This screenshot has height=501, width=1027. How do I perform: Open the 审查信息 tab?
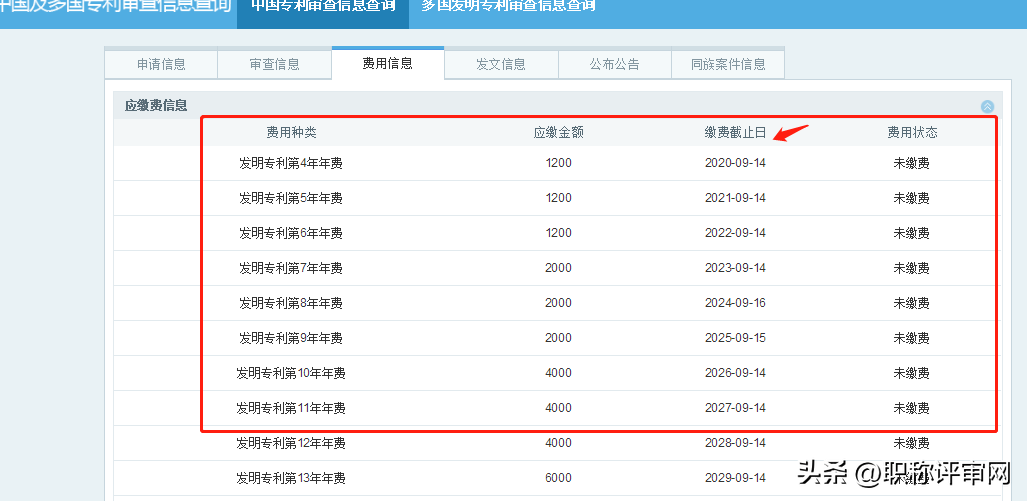coord(274,64)
